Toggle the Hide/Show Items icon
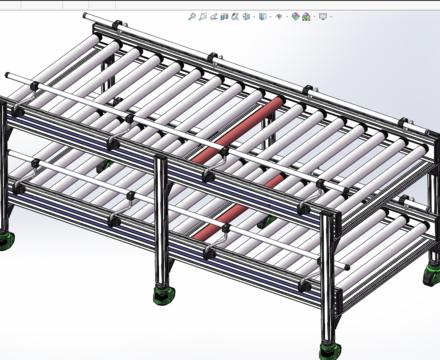Viewport: 440px width, 360px height. (279, 16)
